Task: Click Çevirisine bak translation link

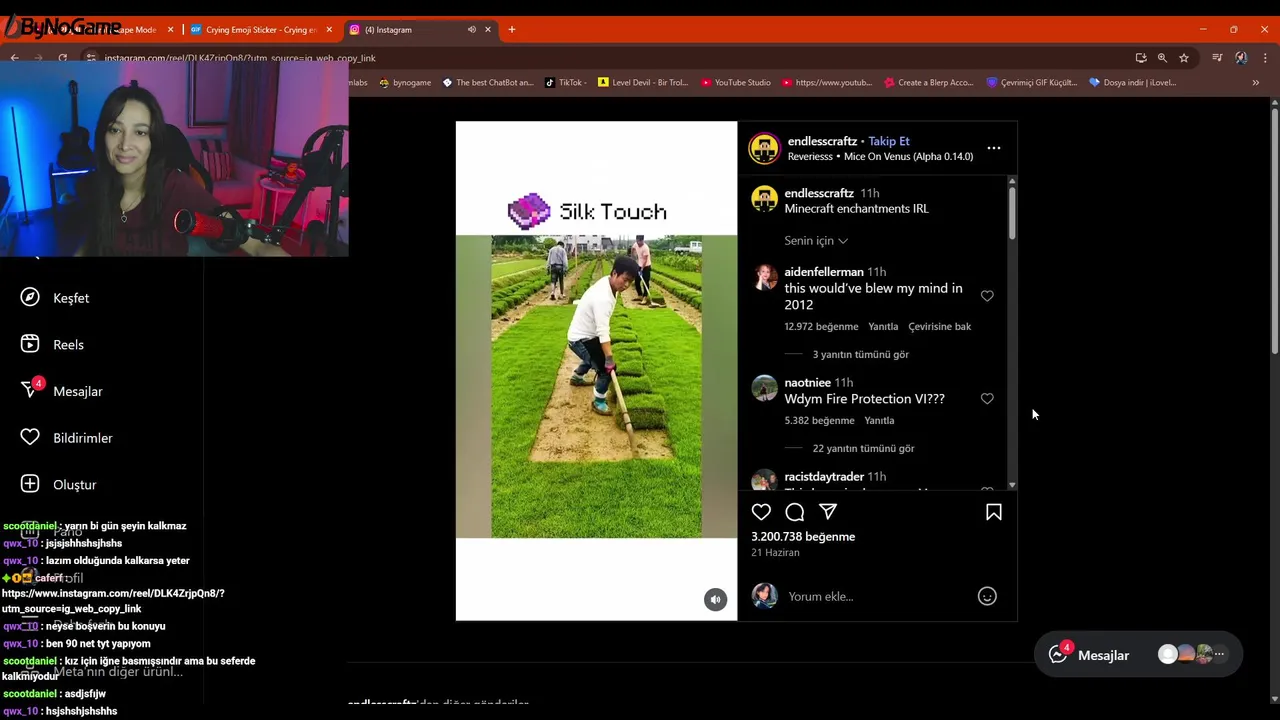Action: coord(939,326)
